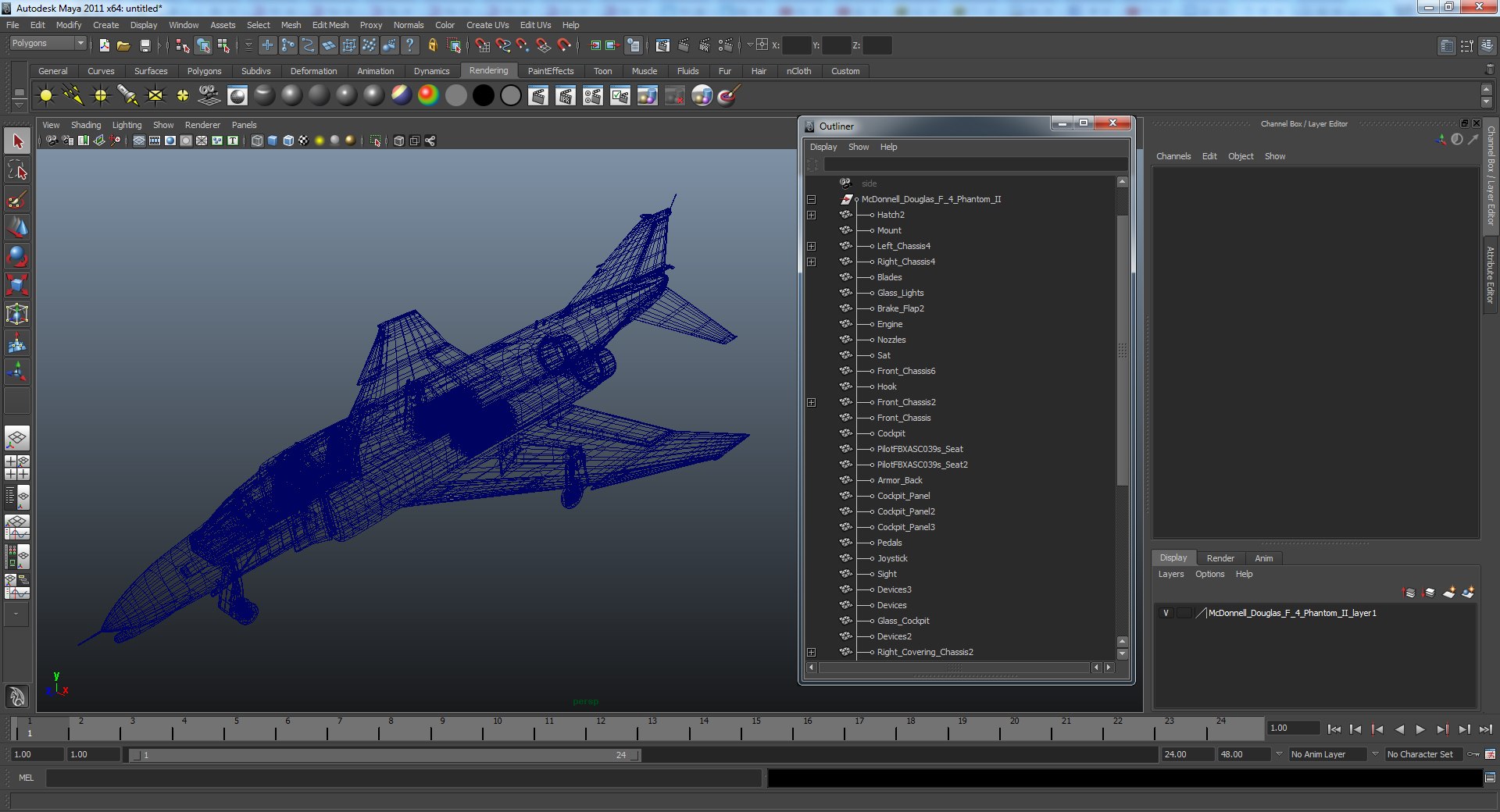Toggle Isolate Select viewport button
Image resolution: width=1500 pixels, height=812 pixels.
[376, 141]
